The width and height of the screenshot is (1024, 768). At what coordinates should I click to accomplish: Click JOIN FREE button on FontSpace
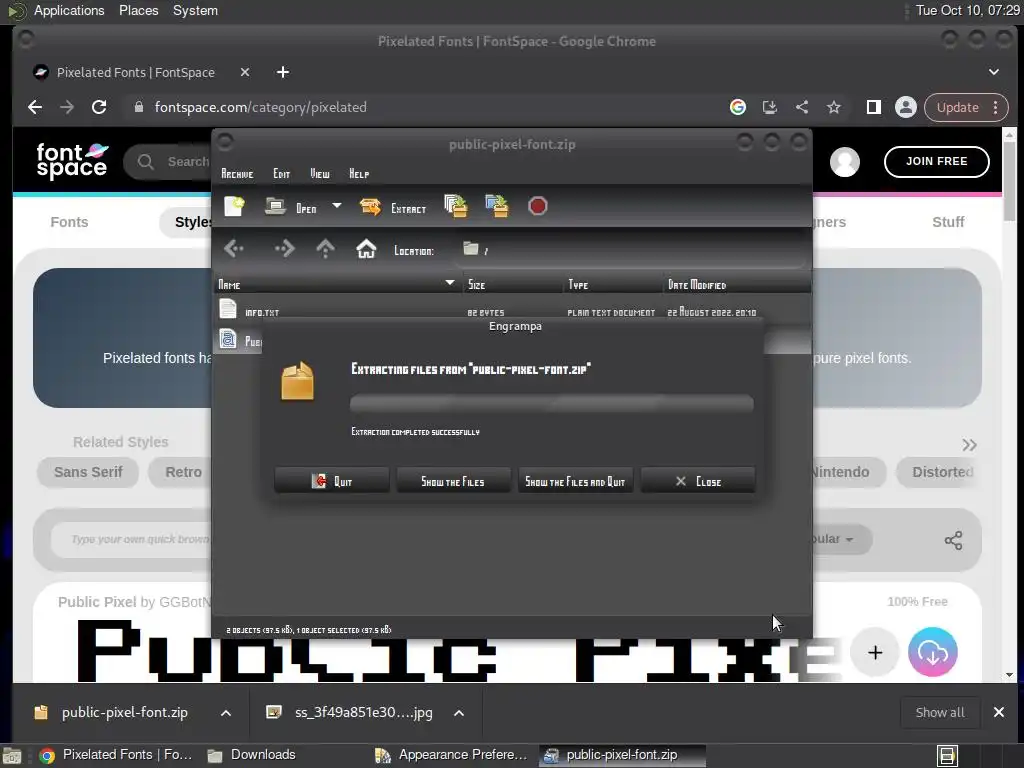pyautogui.click(x=936, y=161)
